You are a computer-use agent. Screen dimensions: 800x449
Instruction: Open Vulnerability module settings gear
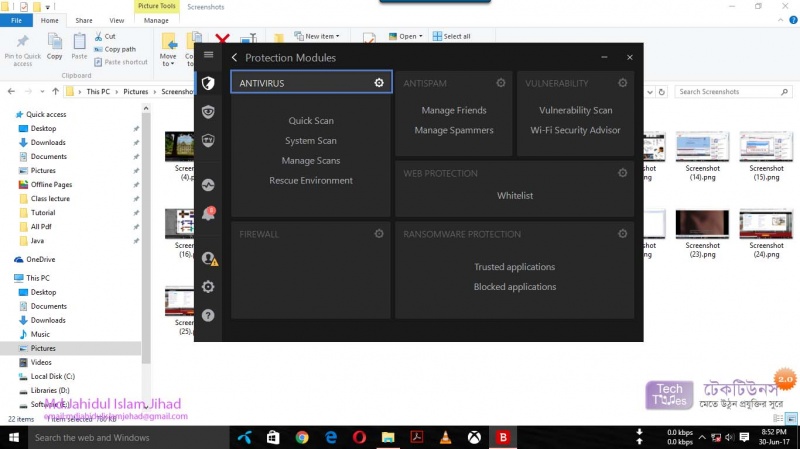[623, 83]
